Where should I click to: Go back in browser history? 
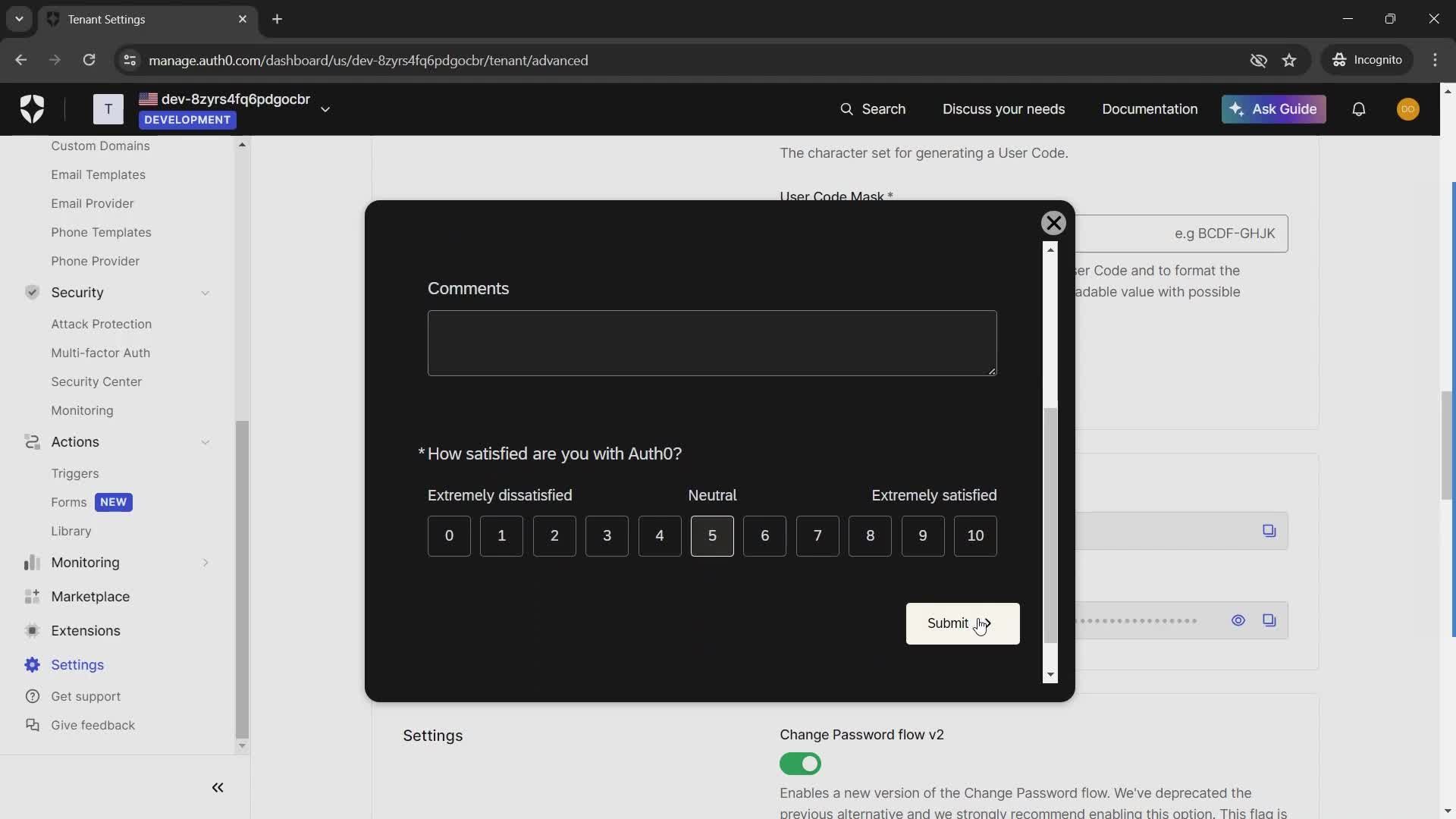20,60
